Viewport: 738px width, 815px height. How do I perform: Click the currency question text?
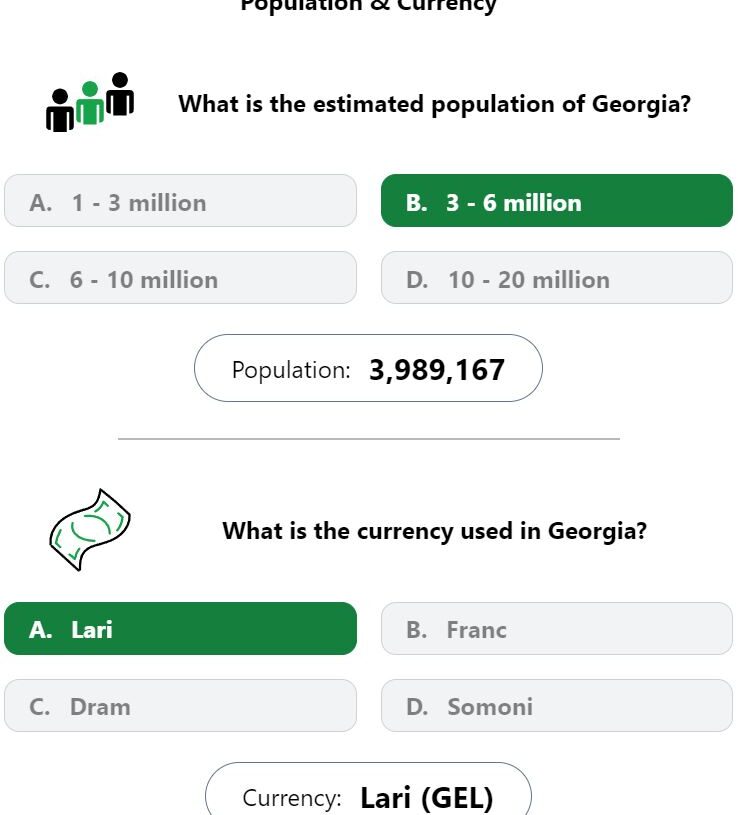tap(434, 531)
